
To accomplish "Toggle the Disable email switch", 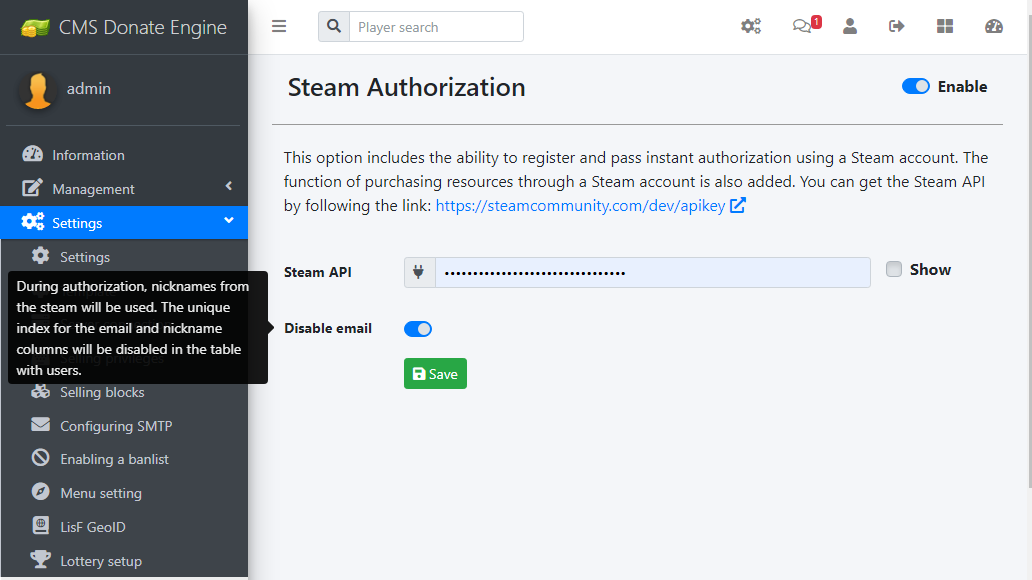I will [x=418, y=329].
